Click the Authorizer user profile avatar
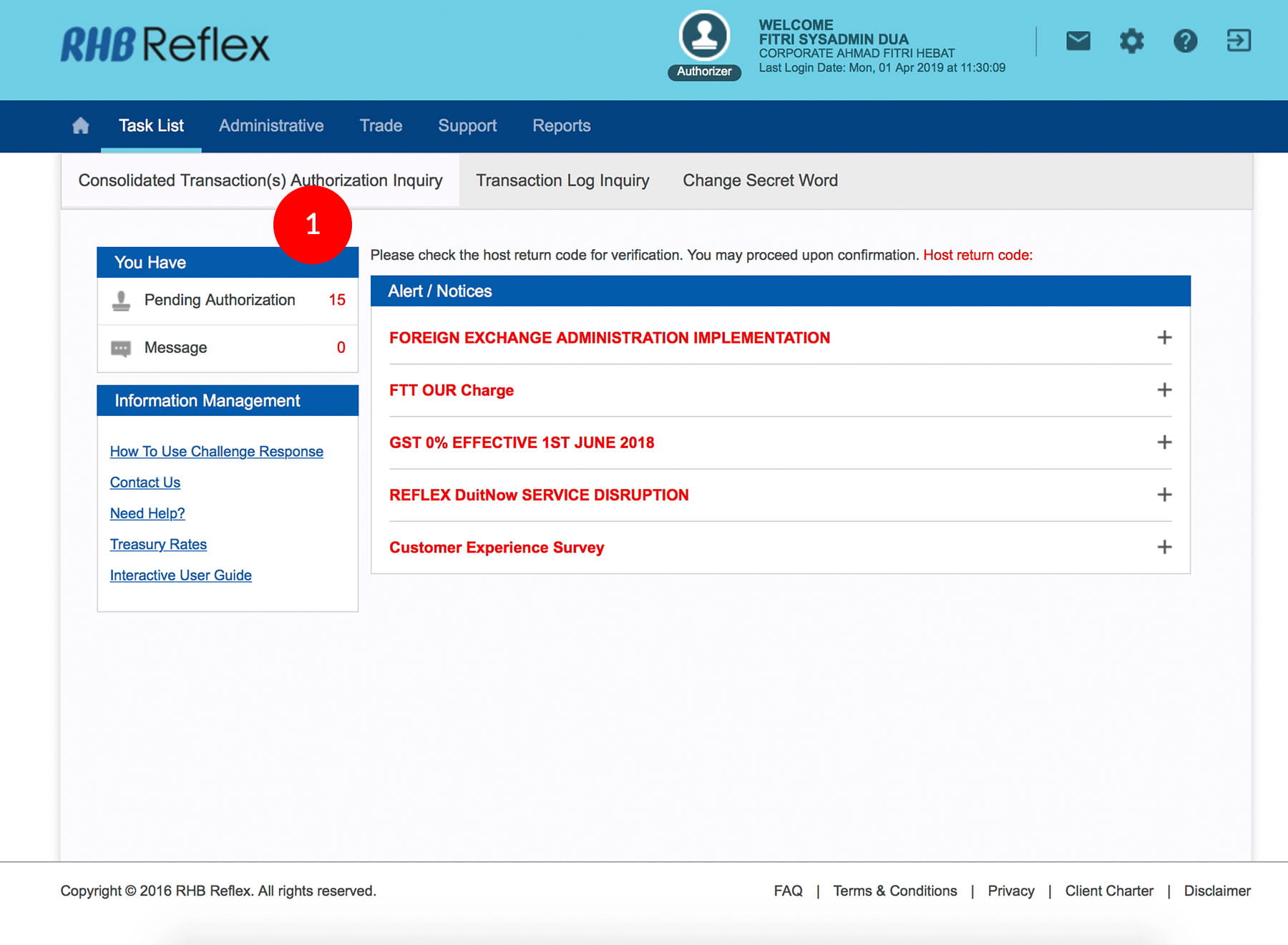1288x945 pixels. (x=704, y=36)
